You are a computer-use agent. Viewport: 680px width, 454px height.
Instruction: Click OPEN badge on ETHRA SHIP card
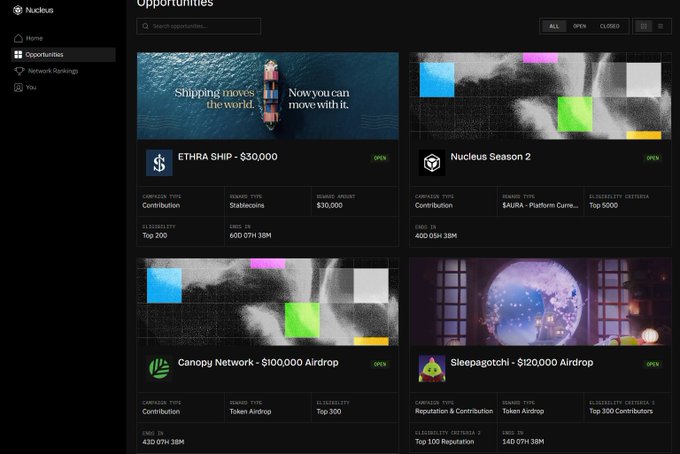point(380,158)
